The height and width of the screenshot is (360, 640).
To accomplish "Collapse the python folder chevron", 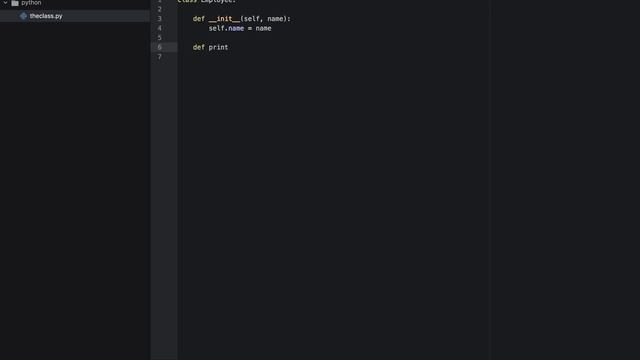I will coord(5,2).
